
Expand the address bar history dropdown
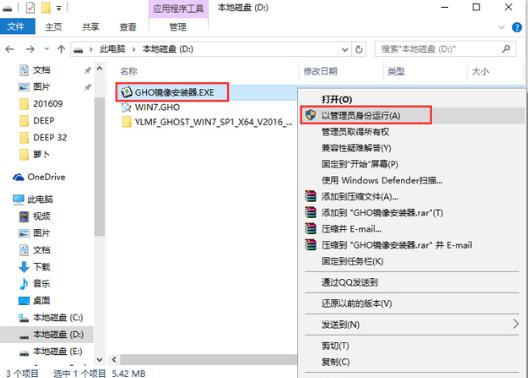(x=344, y=50)
